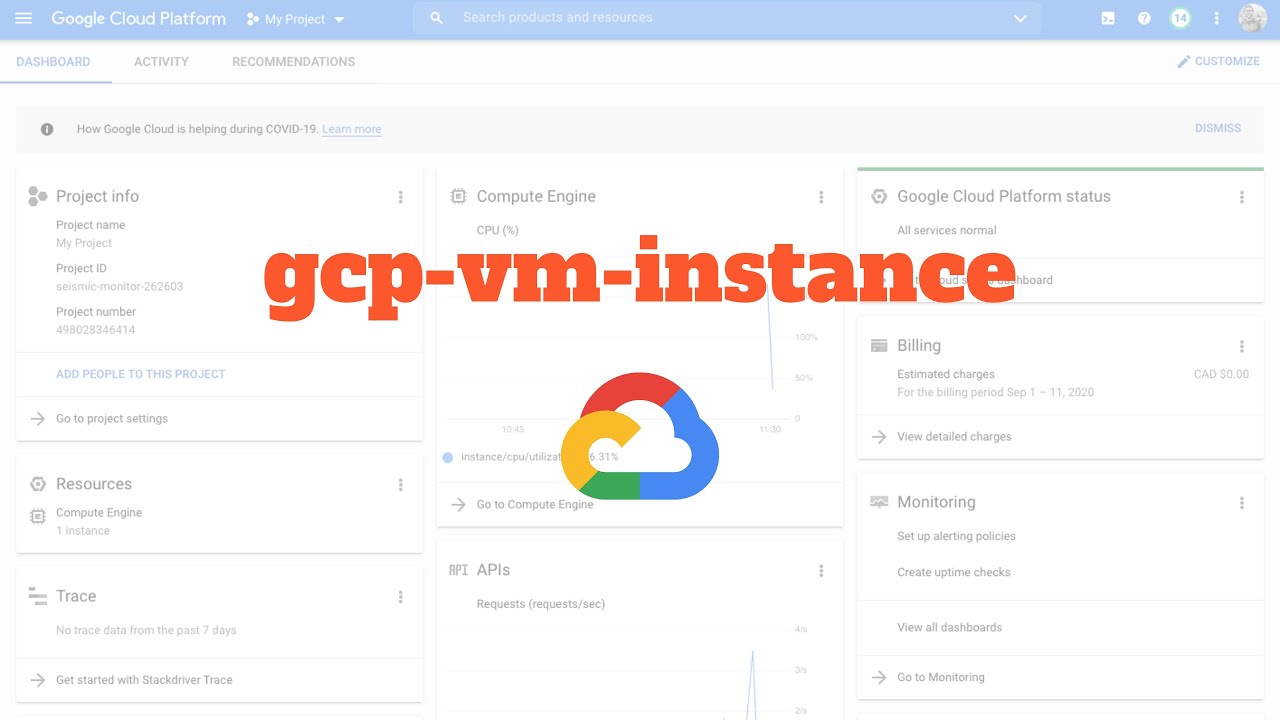Open the hamburger navigation menu
The image size is (1280, 720).
23,18
